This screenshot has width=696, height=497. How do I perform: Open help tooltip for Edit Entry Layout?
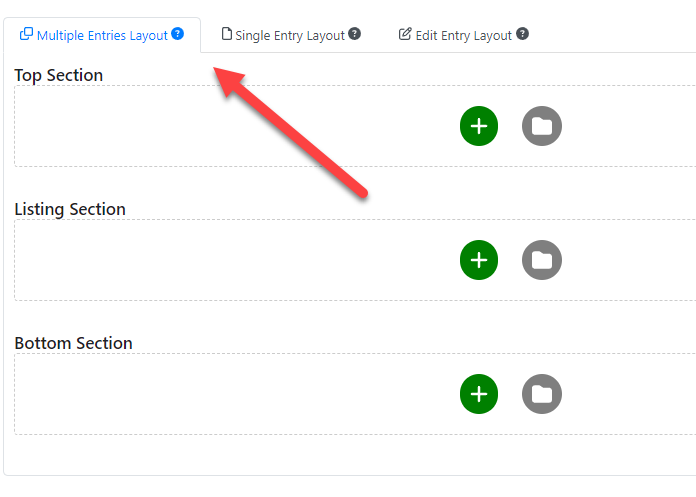(522, 34)
